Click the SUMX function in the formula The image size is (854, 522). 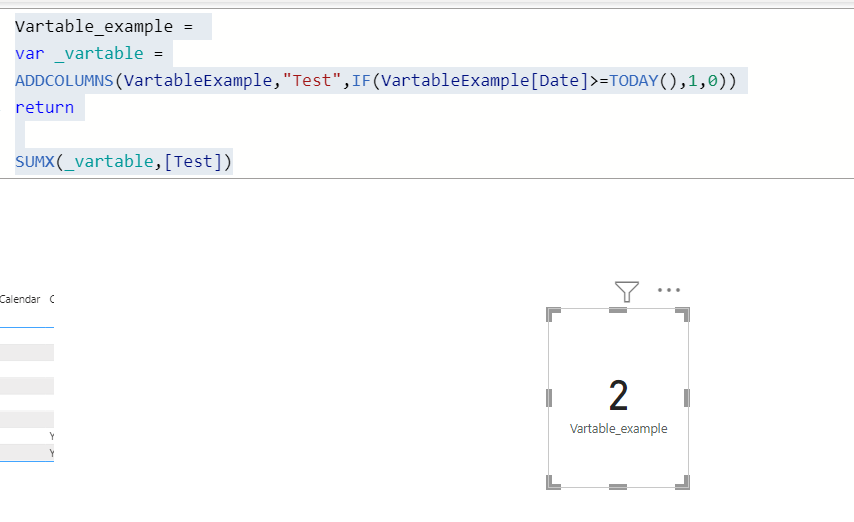click(35, 162)
